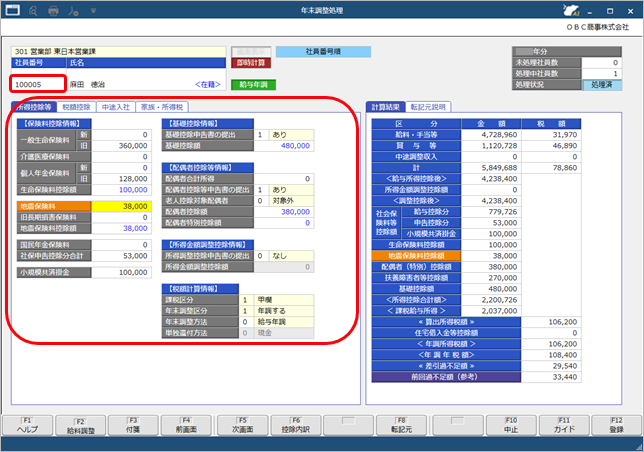The image size is (644, 452).
Task: Click the F12 登録 button
Action: 616,425
